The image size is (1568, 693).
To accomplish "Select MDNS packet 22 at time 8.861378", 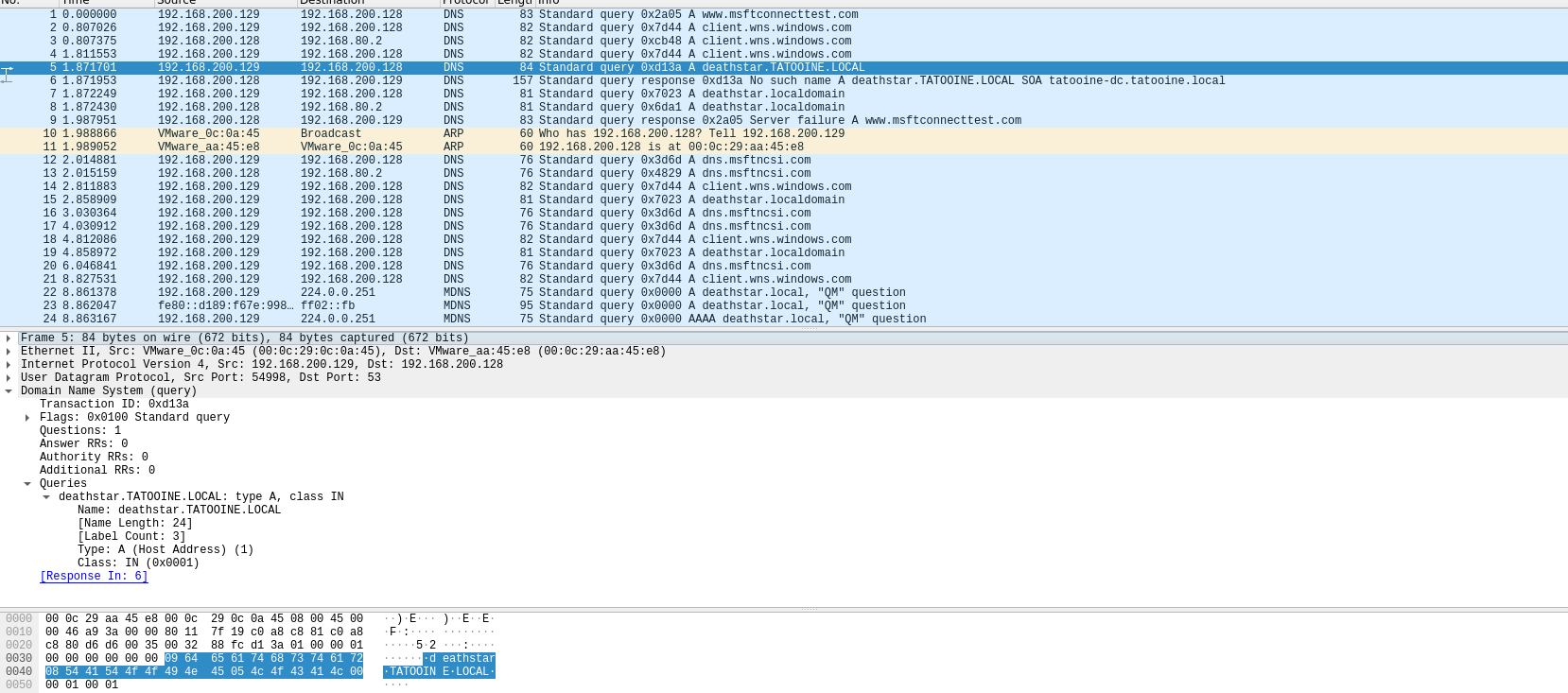I will [784, 293].
